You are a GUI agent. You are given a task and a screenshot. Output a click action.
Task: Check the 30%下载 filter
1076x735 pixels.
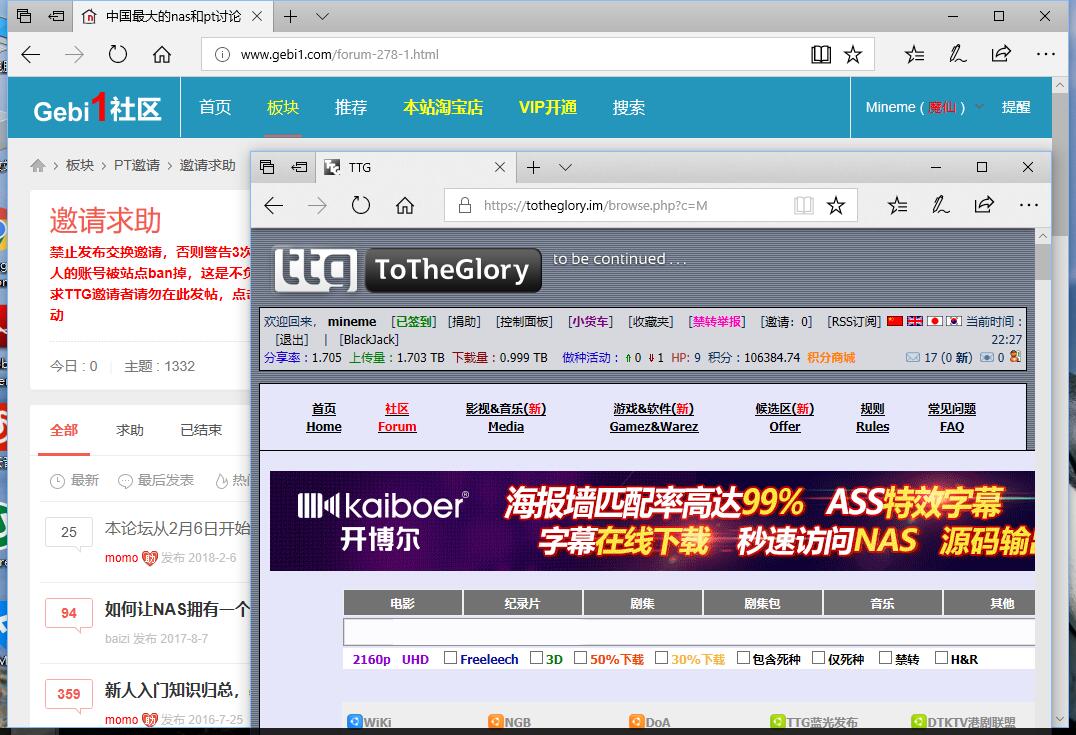click(x=662, y=658)
